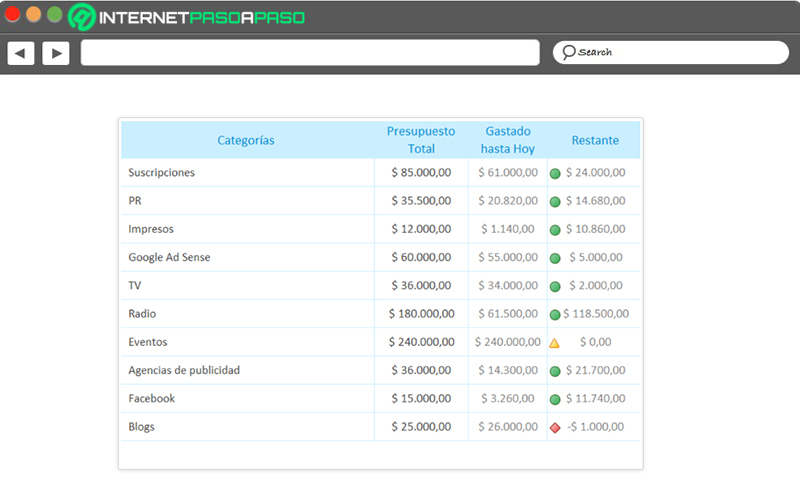The height and width of the screenshot is (500, 800).
Task: Select the Presupuesto Total column header
Action: click(421, 140)
